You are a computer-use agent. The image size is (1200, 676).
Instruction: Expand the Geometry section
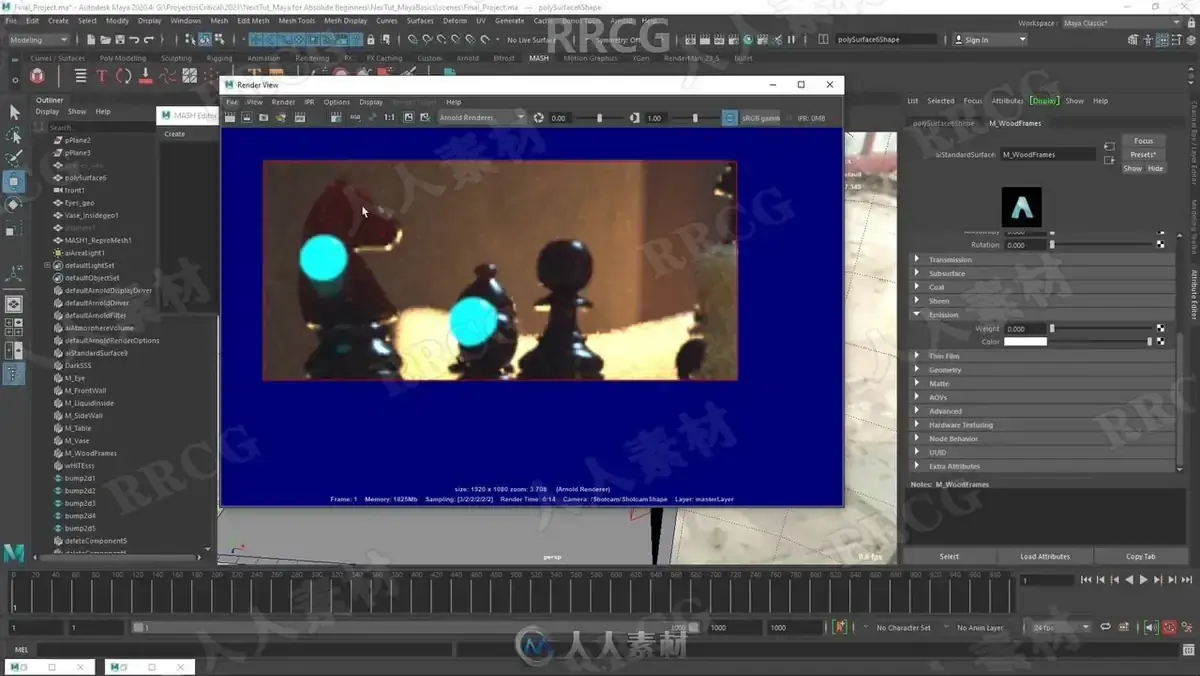pyautogui.click(x=1043, y=370)
